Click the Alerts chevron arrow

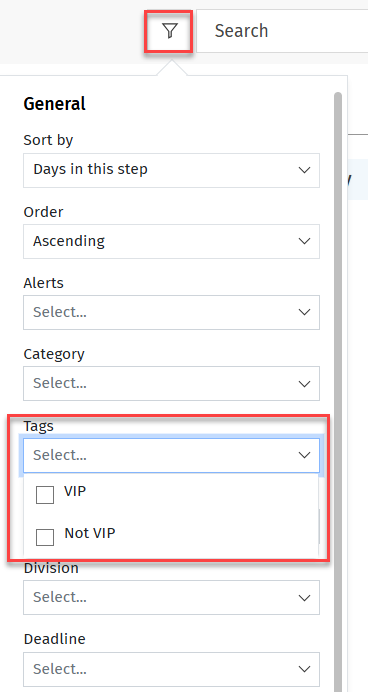304,312
